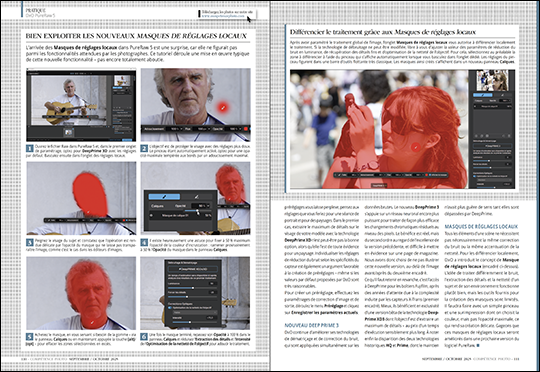Select the eraser tab in large screenshot panel
The image size is (540, 372).
(x=503, y=95)
